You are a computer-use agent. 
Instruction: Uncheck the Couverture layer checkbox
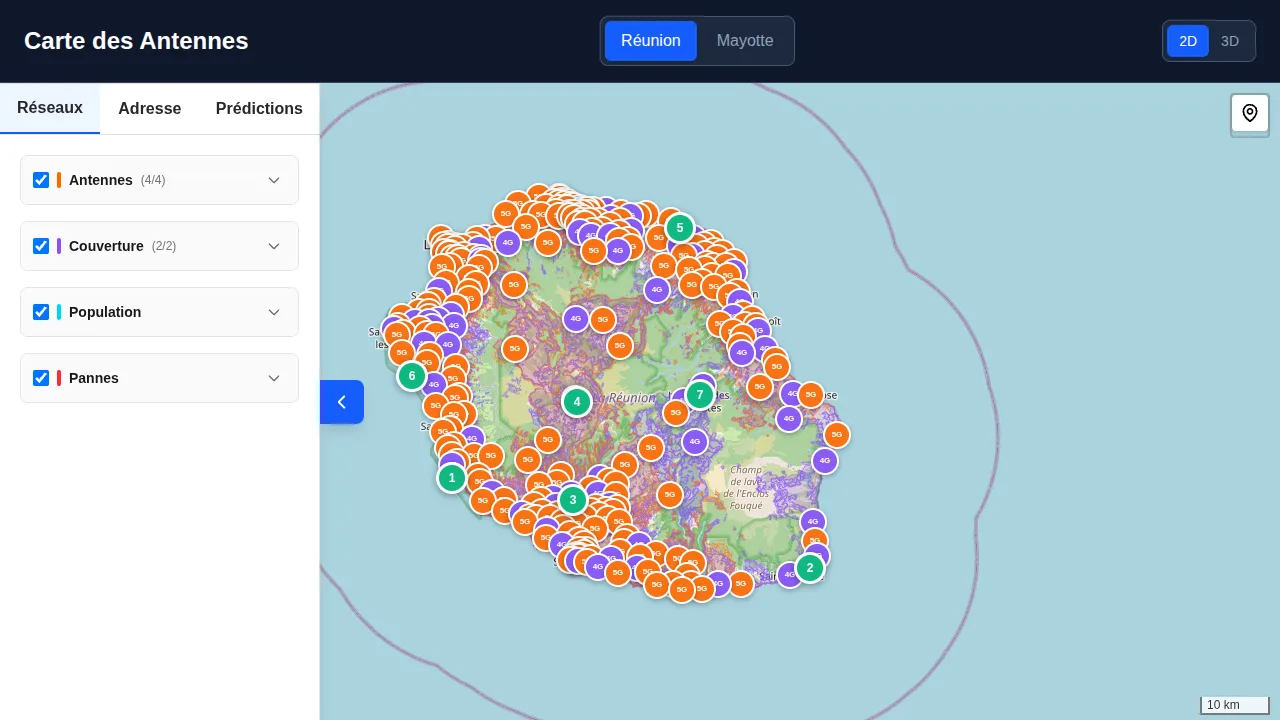click(41, 246)
